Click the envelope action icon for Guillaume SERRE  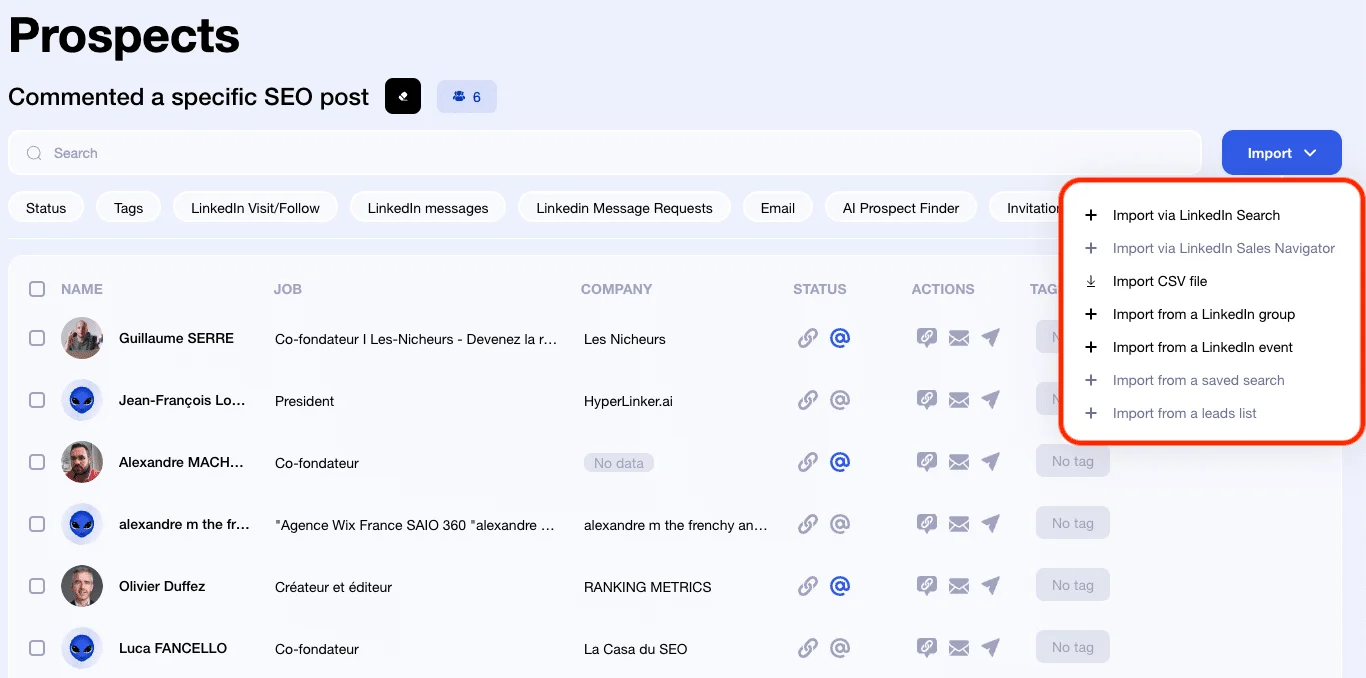point(959,339)
